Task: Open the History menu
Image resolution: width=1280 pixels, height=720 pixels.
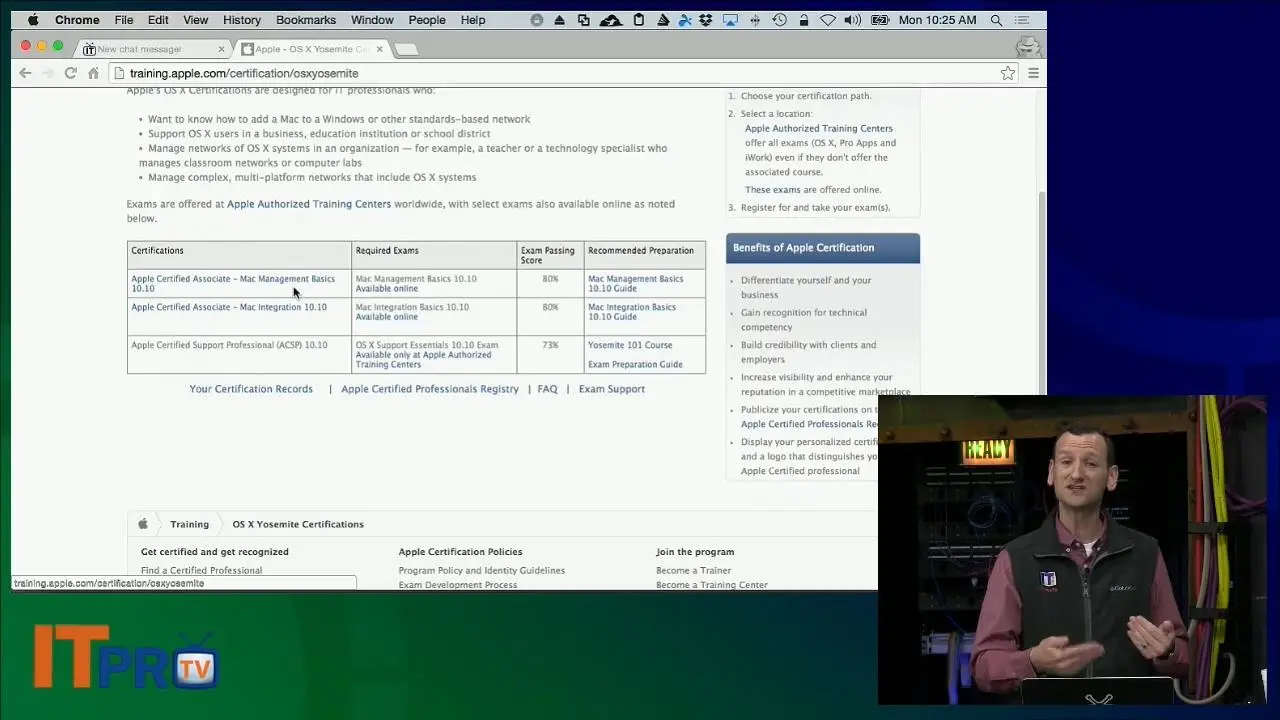Action: [x=242, y=20]
